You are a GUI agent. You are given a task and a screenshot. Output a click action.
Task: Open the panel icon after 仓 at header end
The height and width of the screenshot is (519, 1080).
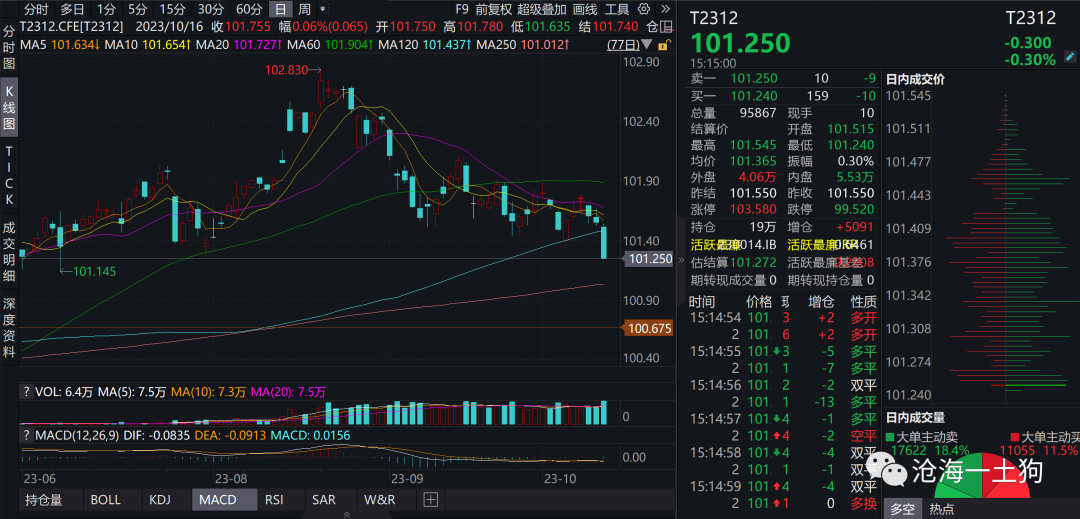point(668,27)
